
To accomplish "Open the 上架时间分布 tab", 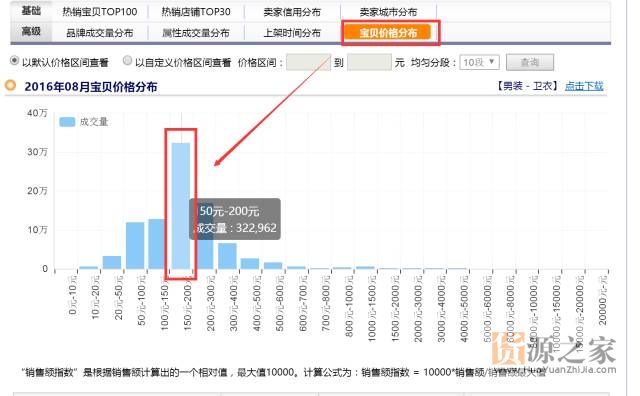I will [x=292, y=33].
